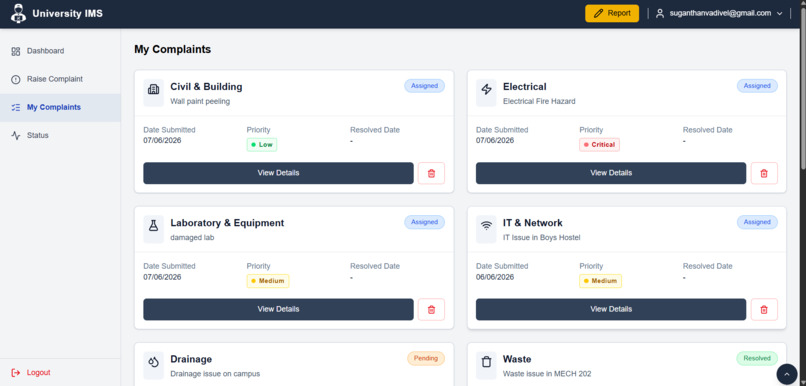
Task: Click Assigned badge on Electrical card
Action: click(757, 86)
